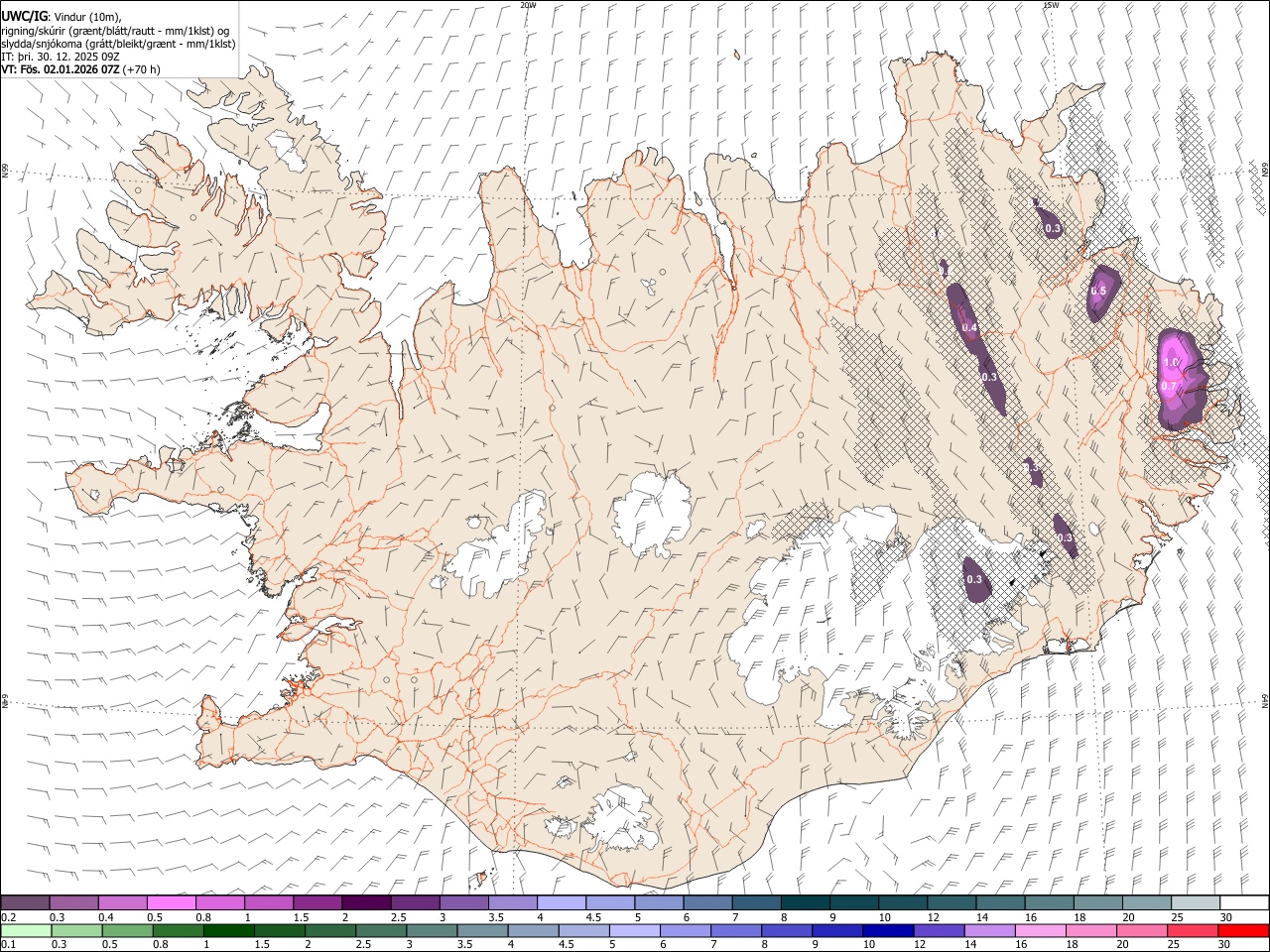The width and height of the screenshot is (1270, 952).
Task: Click the '15W' longitude label at map top
Action: 1051,5
